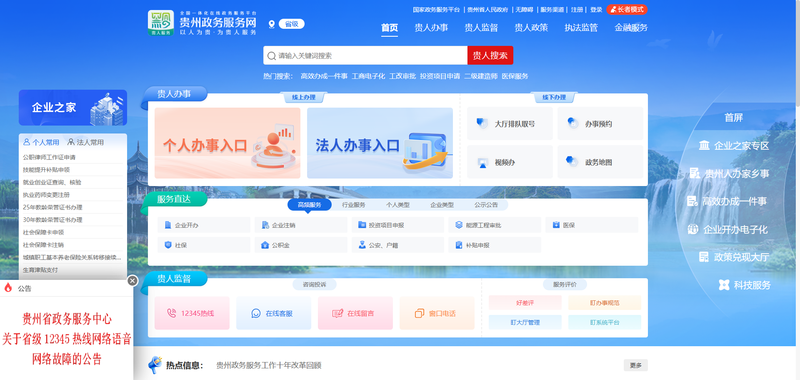This screenshot has height=380, width=800.
Task: Click the 盯系统平台 button
Action: [x=605, y=322]
